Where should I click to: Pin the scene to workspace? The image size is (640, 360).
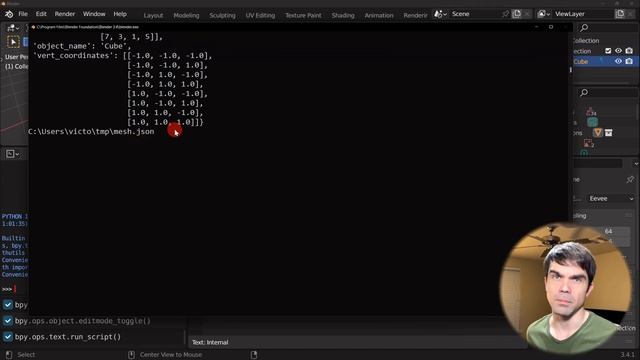click(506, 14)
